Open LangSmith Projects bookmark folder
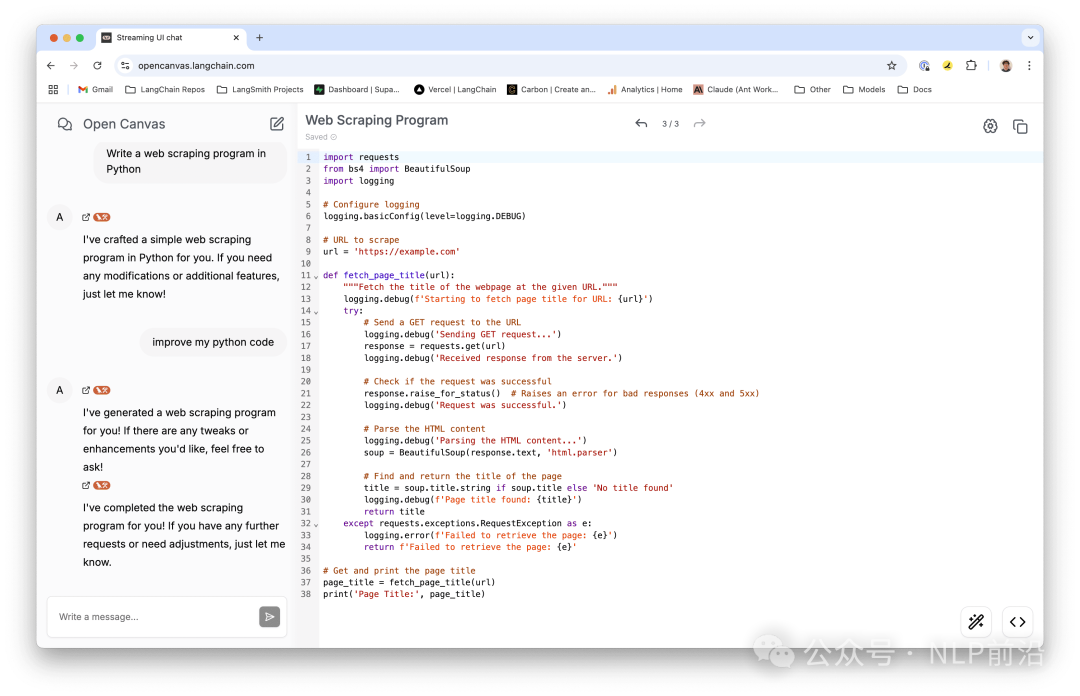 tap(260, 90)
